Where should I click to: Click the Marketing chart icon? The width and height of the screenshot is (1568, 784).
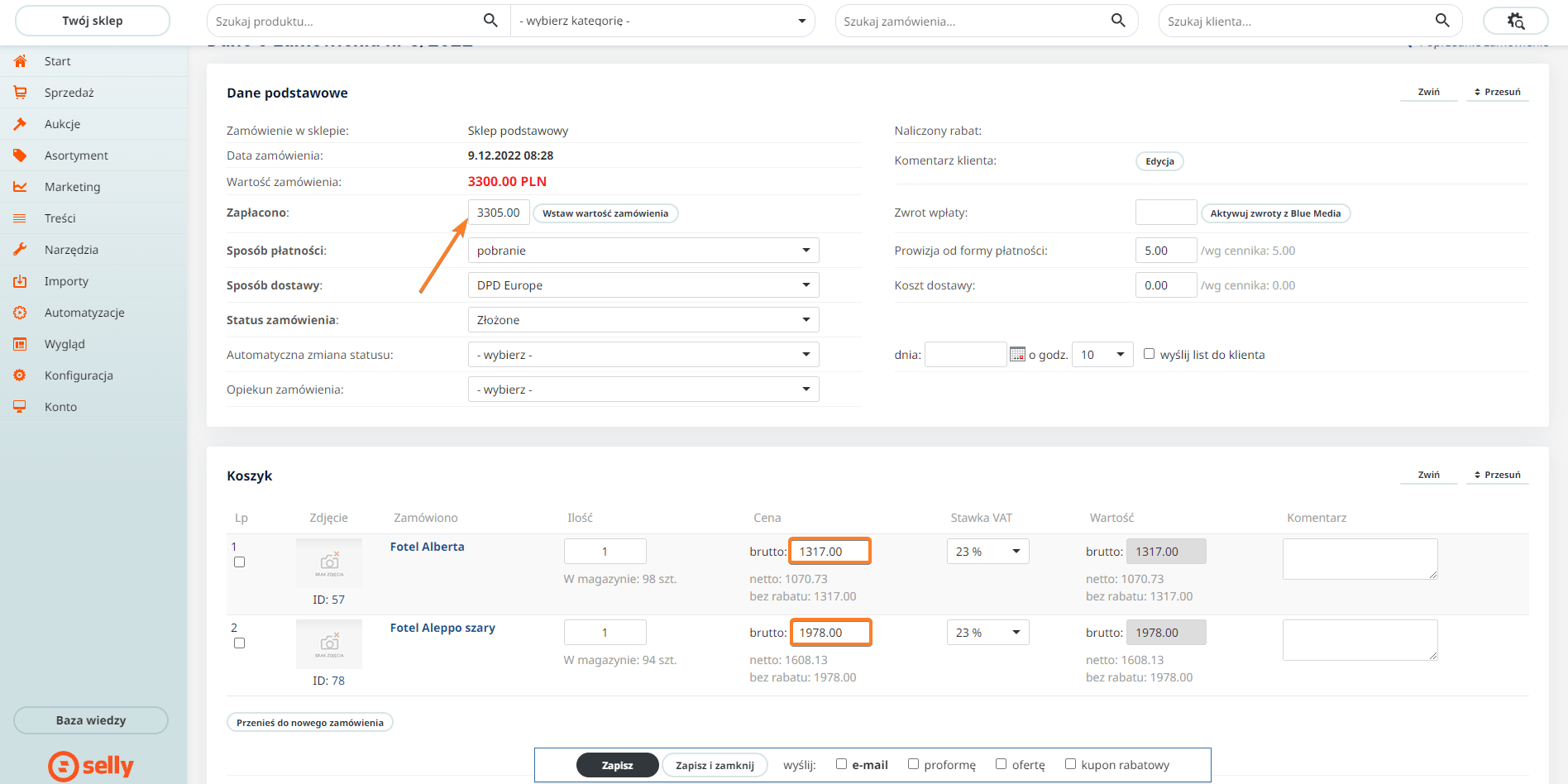coord(21,187)
